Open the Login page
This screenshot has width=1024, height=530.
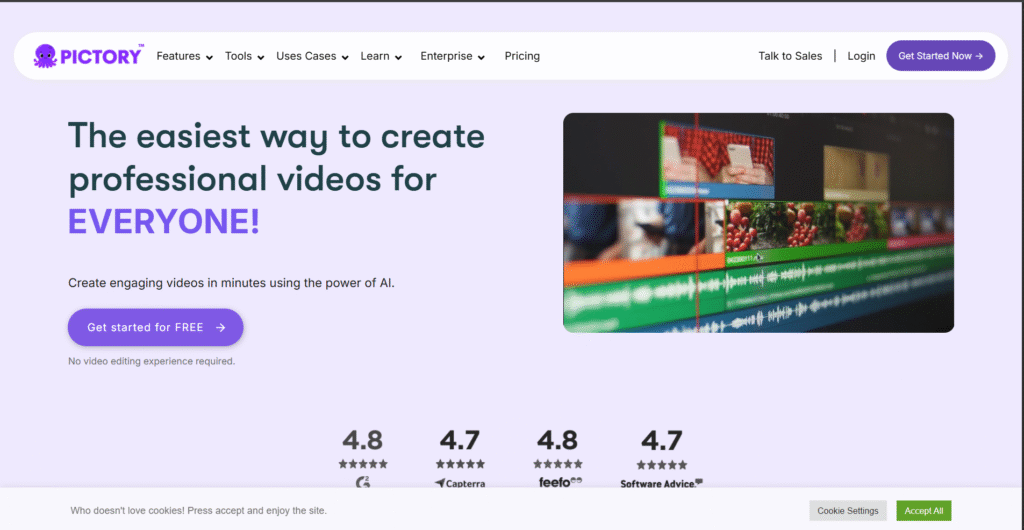pyautogui.click(x=861, y=56)
